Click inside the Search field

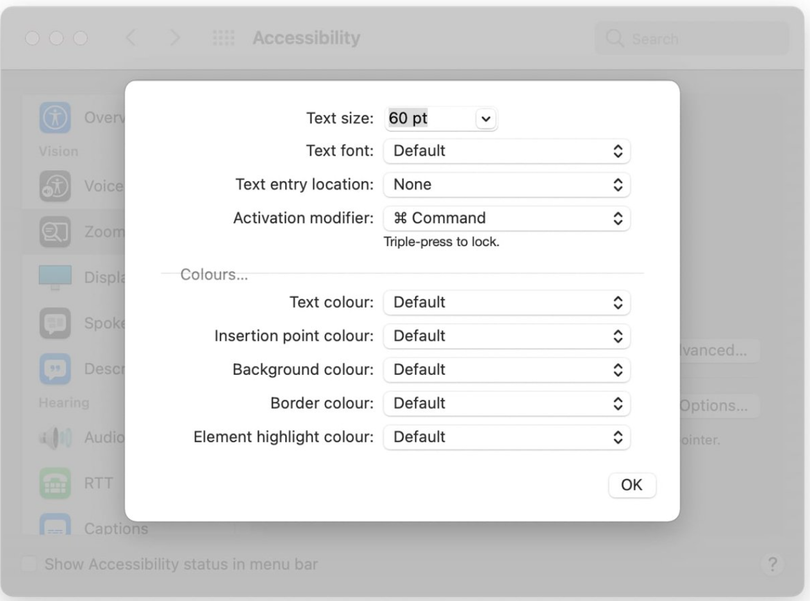[x=690, y=37]
